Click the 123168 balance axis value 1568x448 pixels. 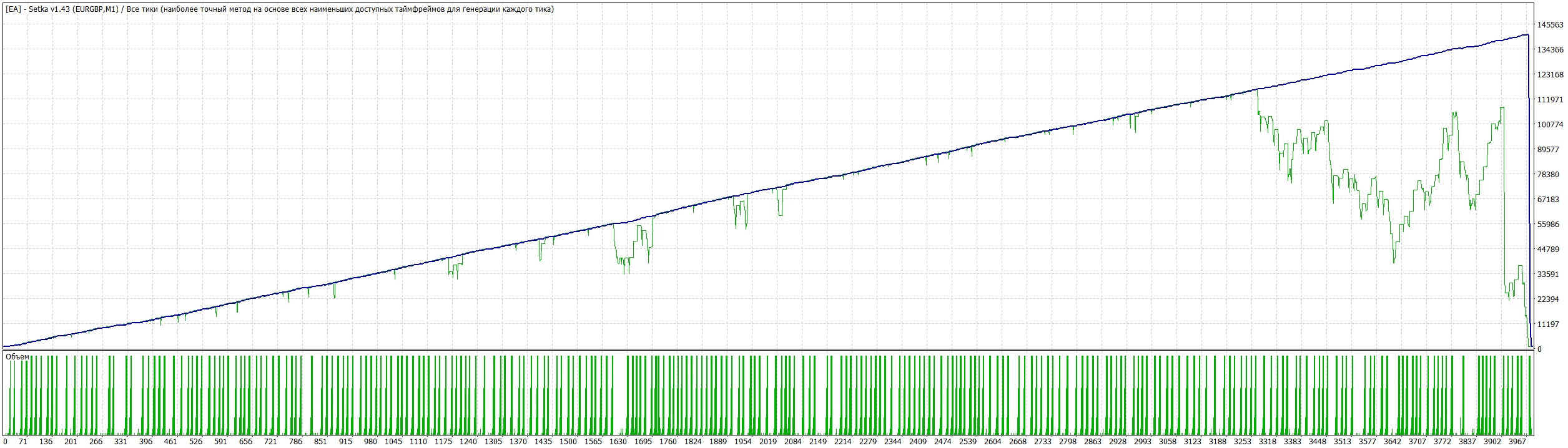coord(1550,75)
